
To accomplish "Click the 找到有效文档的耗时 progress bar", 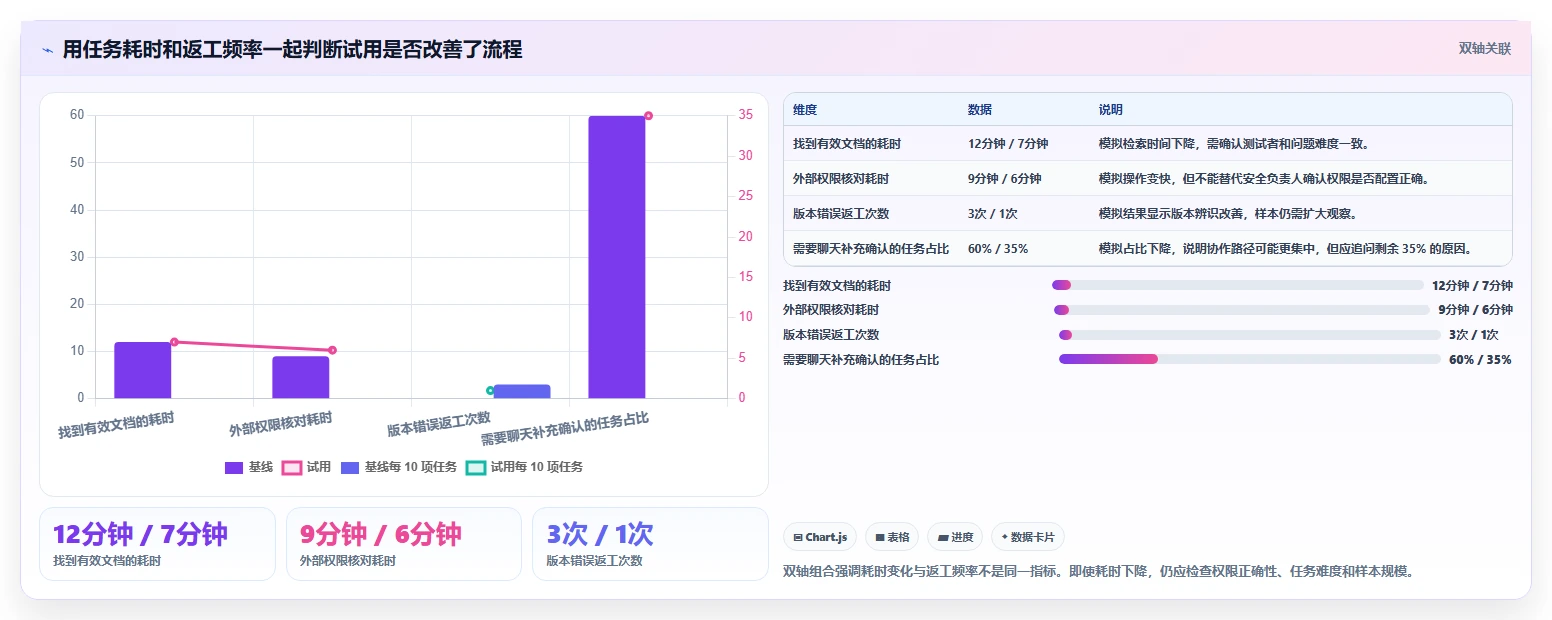I will point(1237,285).
